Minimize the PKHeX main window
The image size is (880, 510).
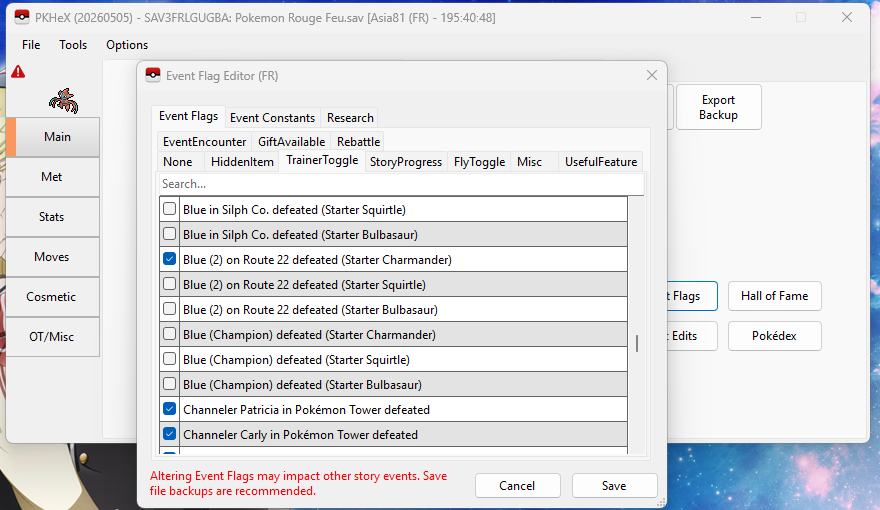coord(756,17)
